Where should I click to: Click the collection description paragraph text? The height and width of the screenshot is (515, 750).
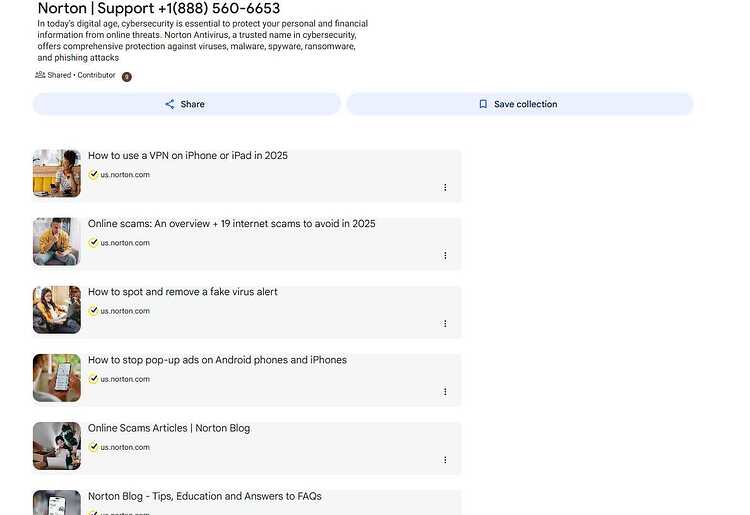203,41
